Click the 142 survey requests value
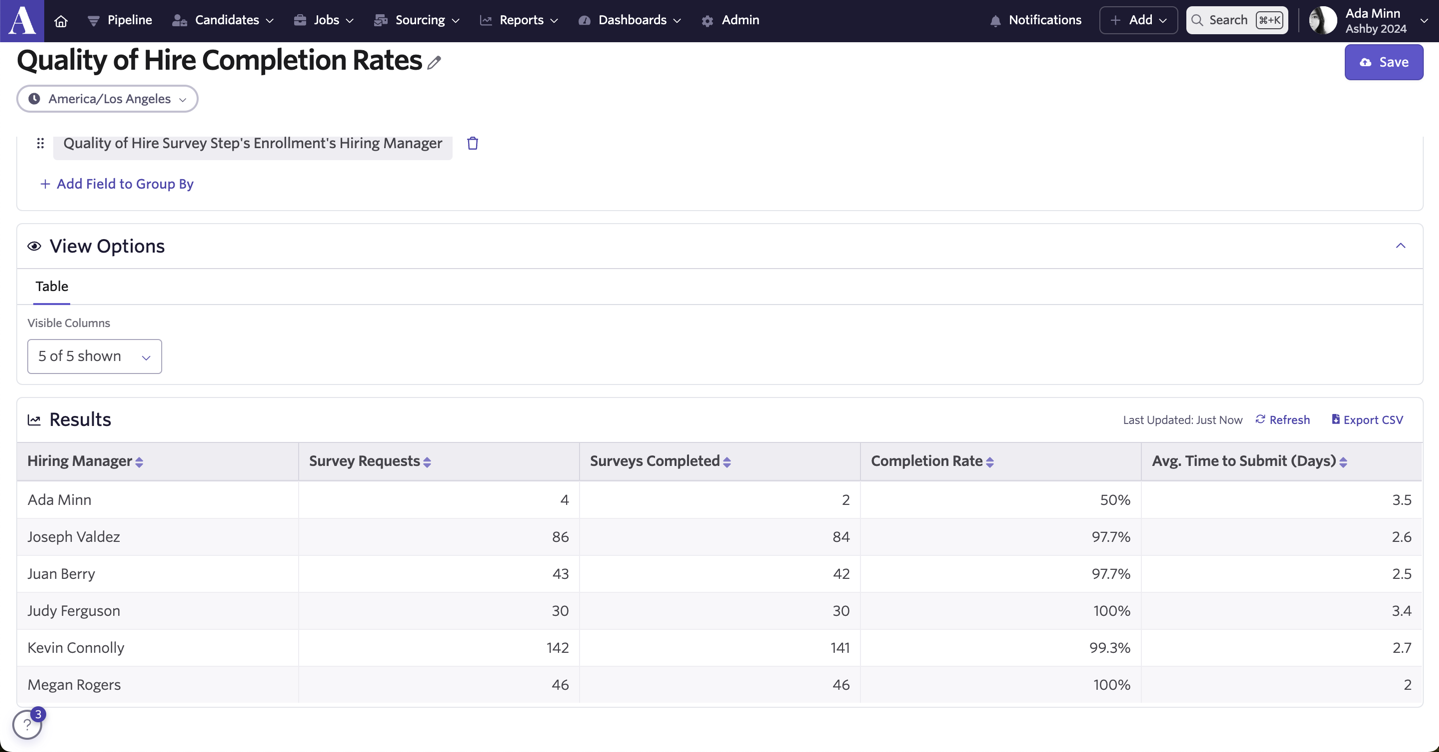This screenshot has width=1439, height=752. tap(557, 648)
